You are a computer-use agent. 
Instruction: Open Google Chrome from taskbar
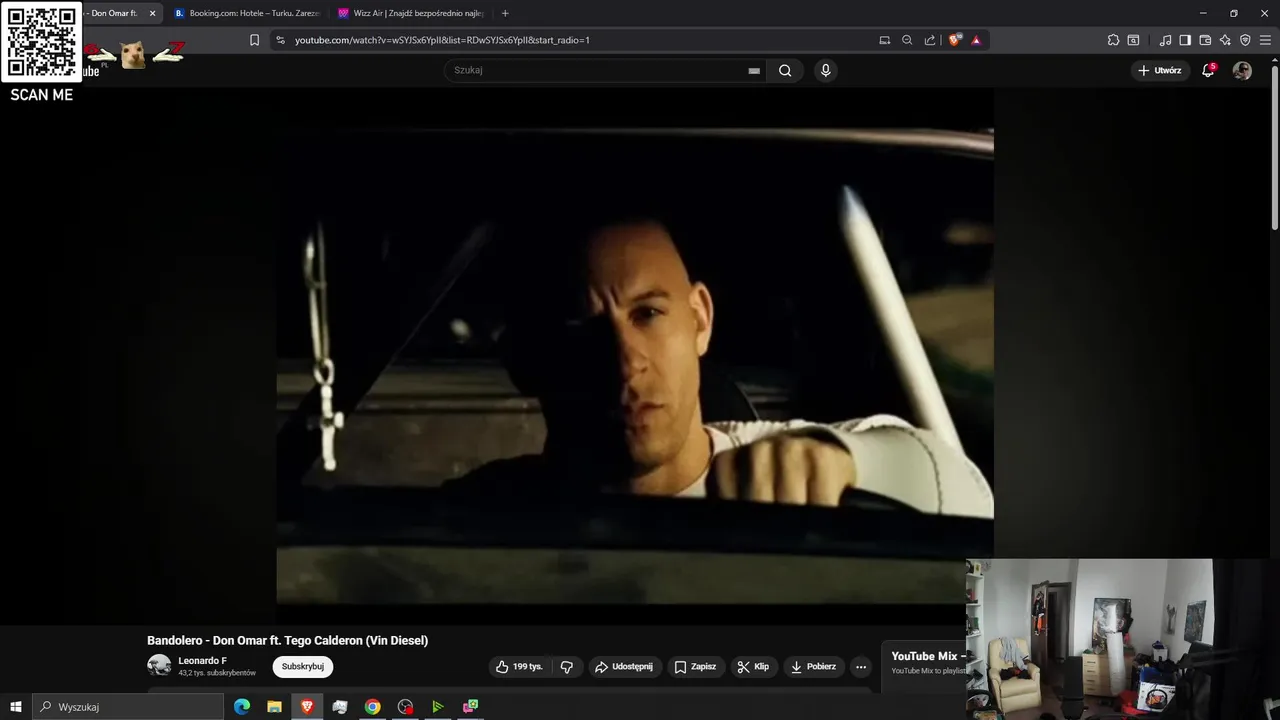tap(372, 707)
